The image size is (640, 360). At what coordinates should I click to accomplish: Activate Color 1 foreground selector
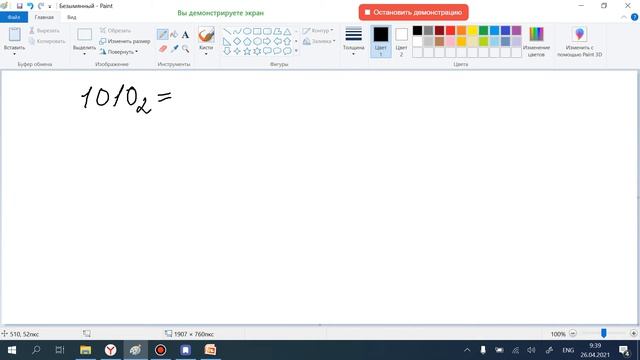381,42
